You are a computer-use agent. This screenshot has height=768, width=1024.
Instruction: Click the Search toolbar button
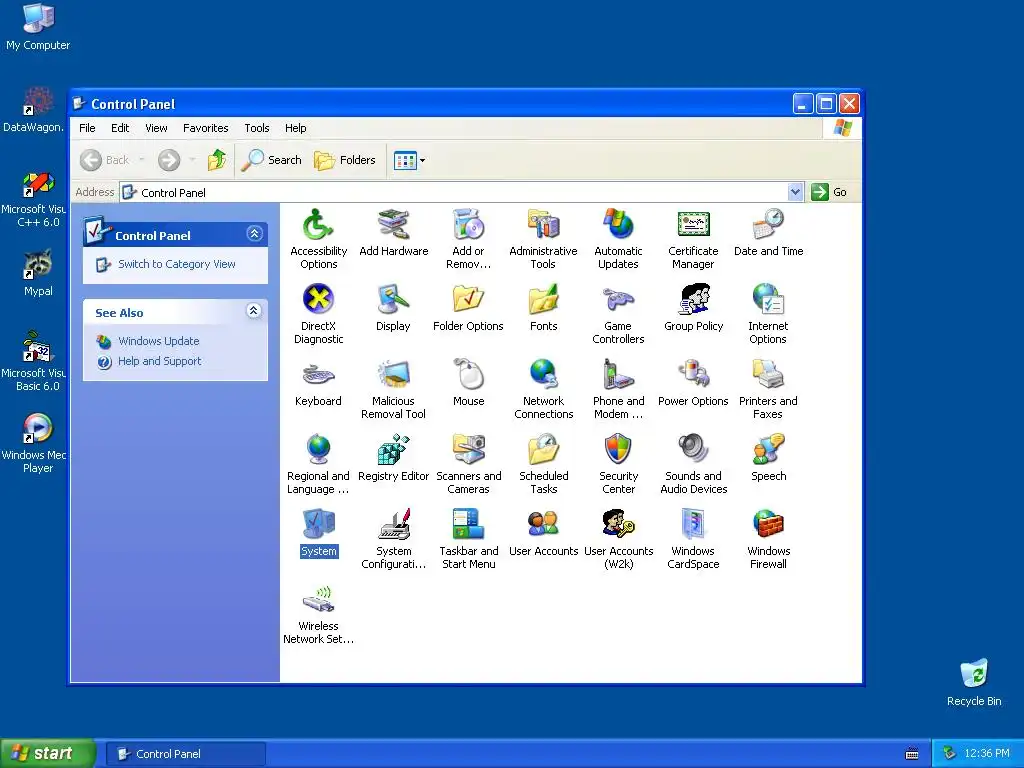click(271, 160)
